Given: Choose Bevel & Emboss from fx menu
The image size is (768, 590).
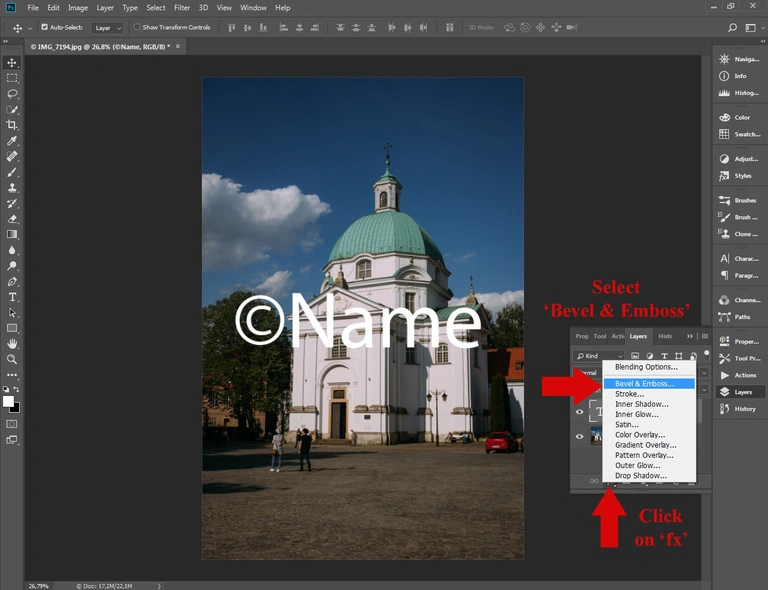Looking at the screenshot, I should tap(649, 383).
